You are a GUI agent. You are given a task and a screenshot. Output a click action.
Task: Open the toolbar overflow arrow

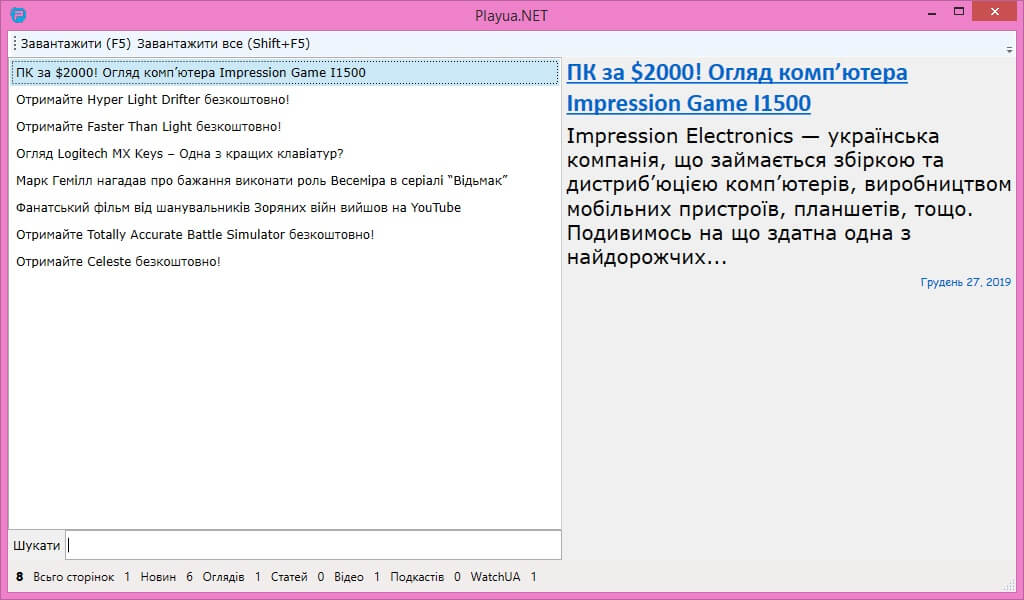point(1009,50)
